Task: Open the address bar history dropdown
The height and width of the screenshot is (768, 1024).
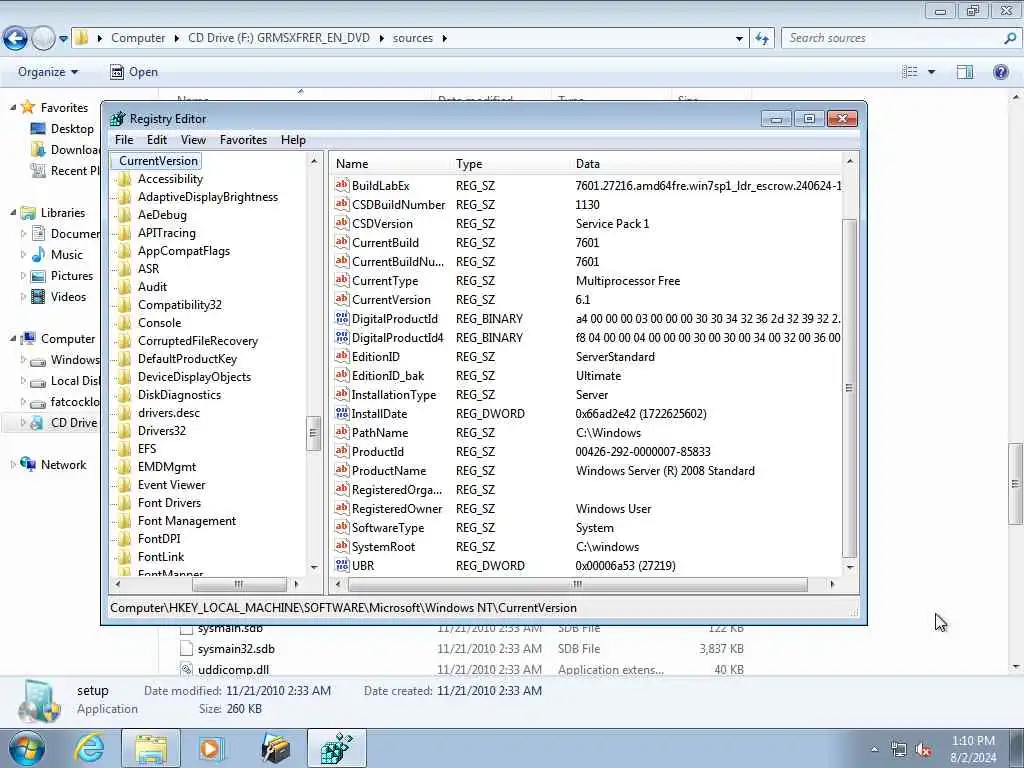Action: pos(739,39)
